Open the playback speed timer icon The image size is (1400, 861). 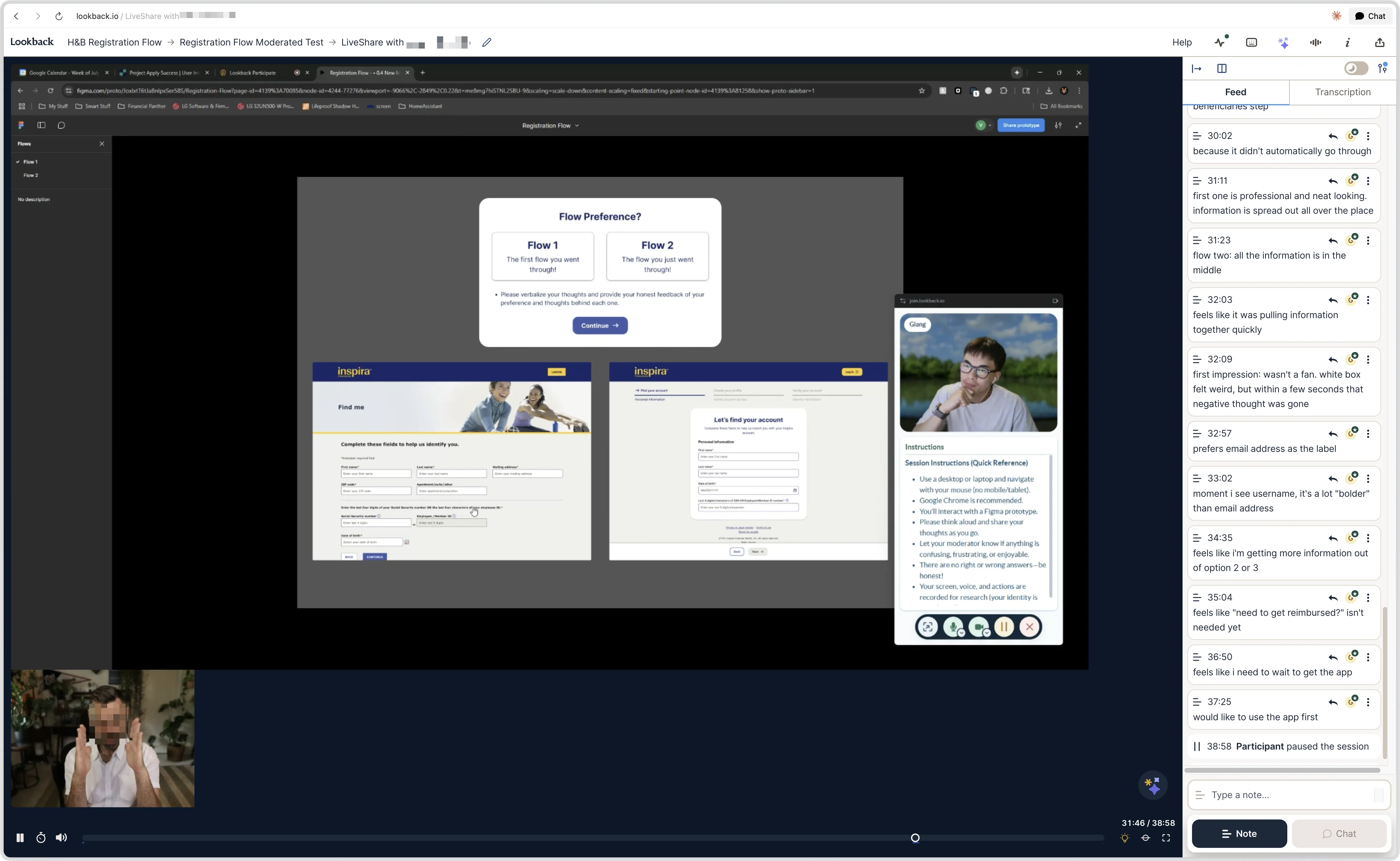pos(41,838)
